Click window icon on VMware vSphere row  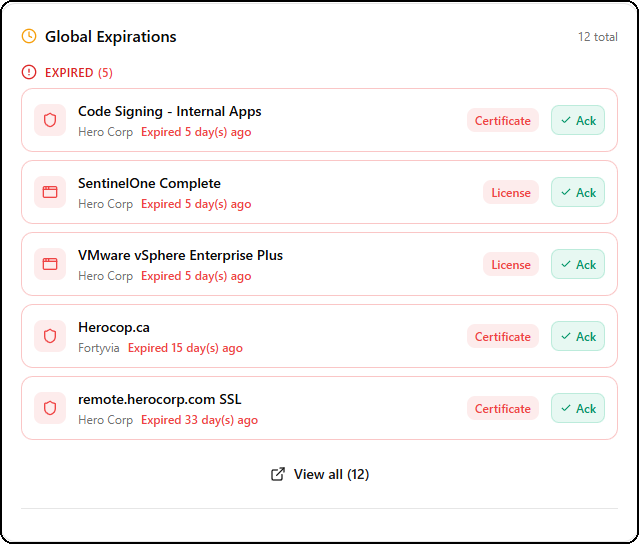tap(50, 264)
